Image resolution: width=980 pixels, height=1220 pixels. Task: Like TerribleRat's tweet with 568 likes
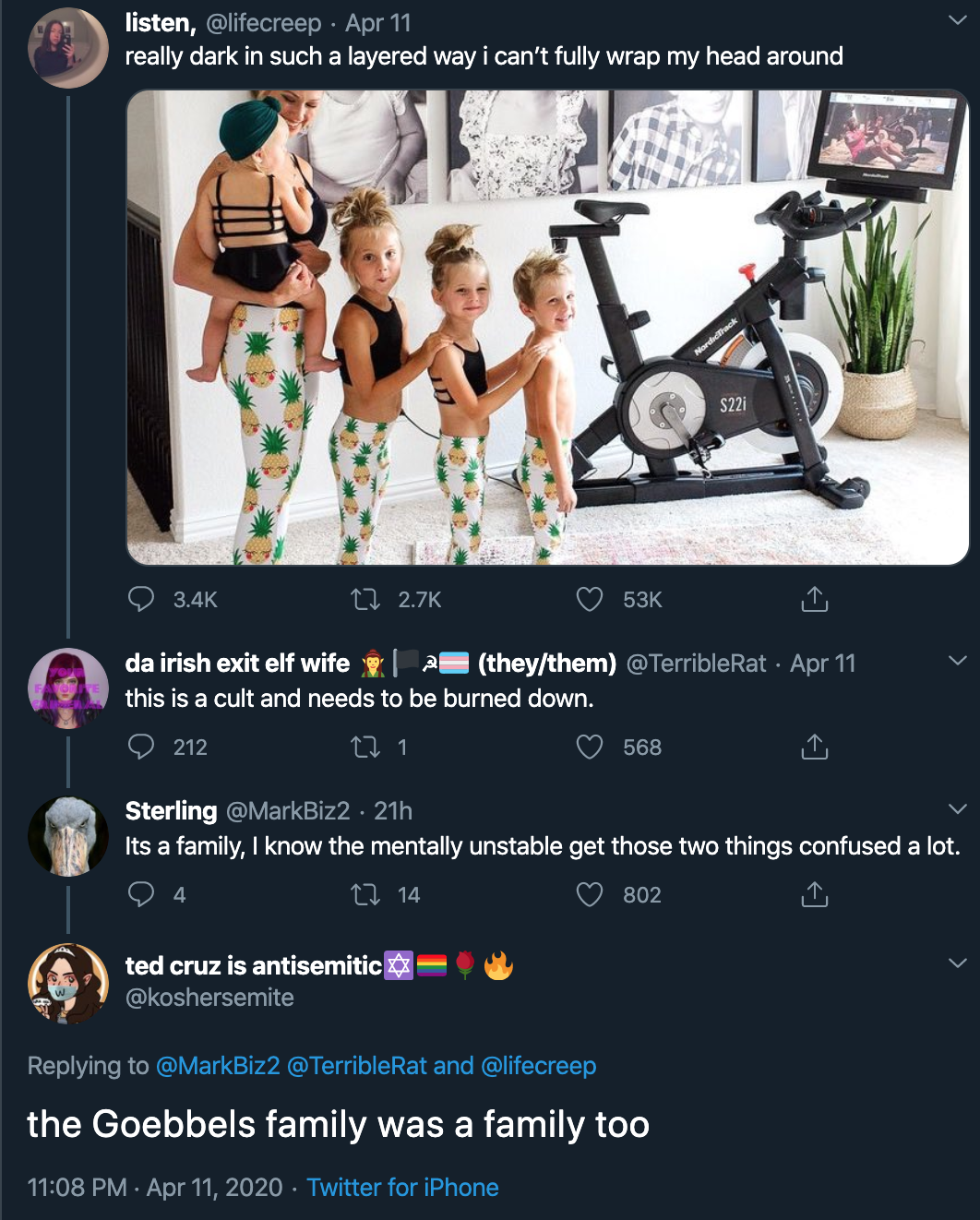(x=590, y=747)
